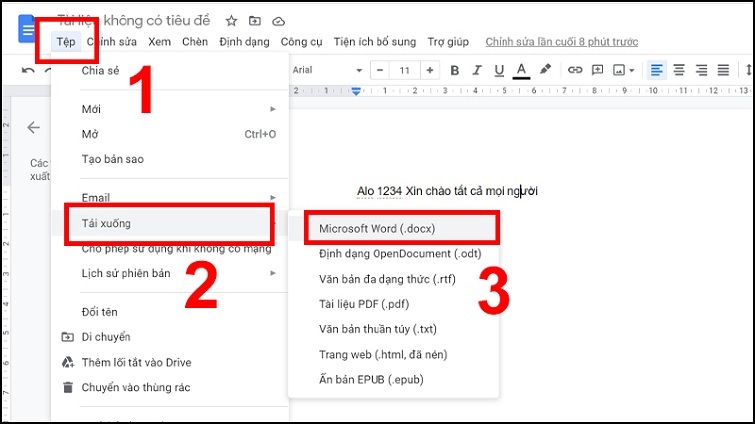755x424 pixels.
Task: Select Chuyển vào thùng rác
Action: (x=169, y=387)
